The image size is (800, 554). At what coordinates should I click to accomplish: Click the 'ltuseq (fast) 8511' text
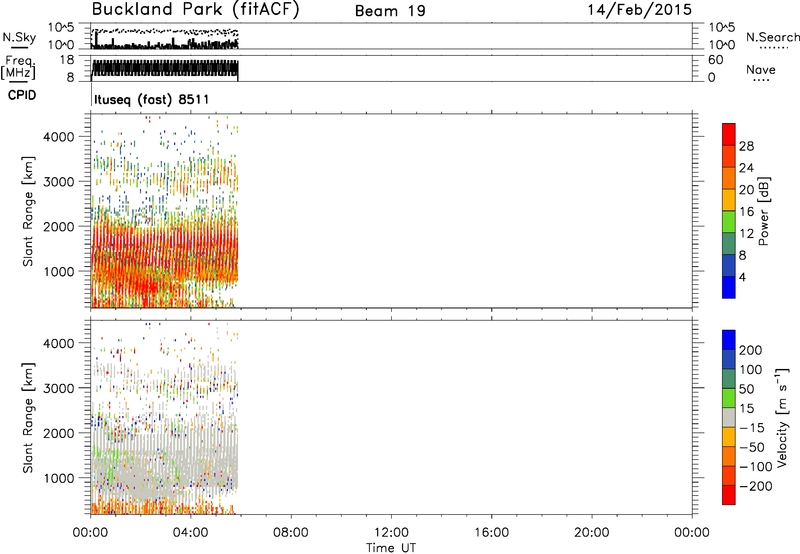(152, 99)
